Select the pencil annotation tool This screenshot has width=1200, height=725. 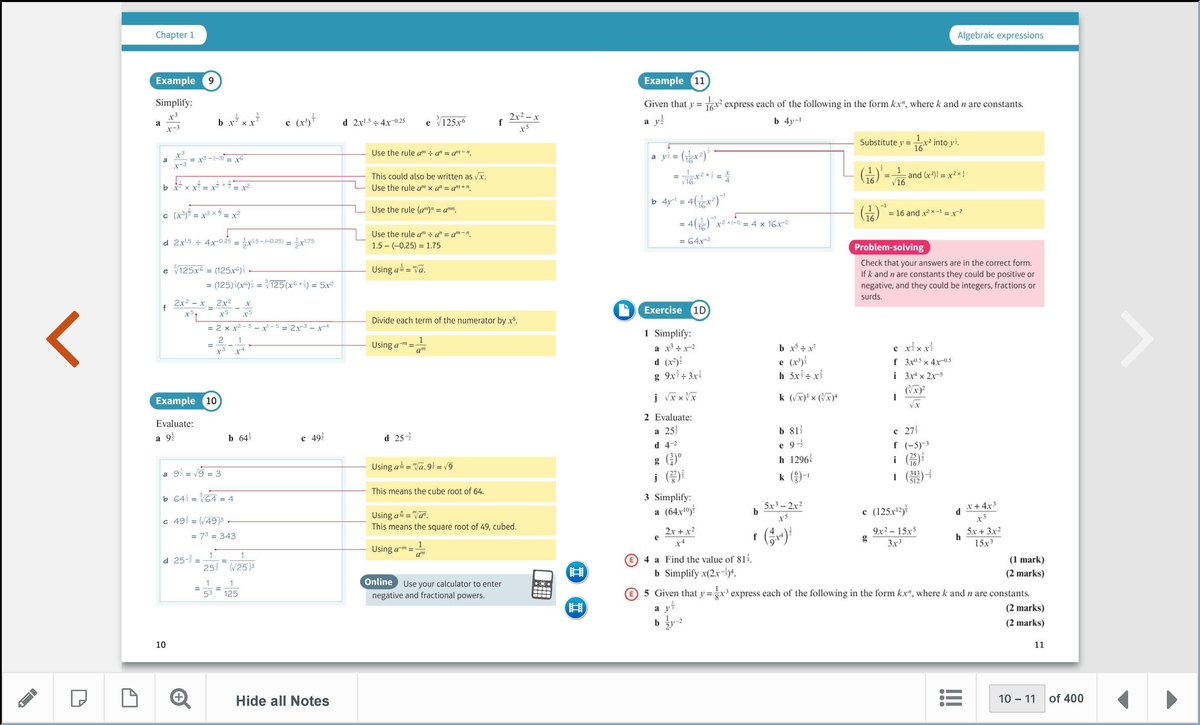[30, 700]
